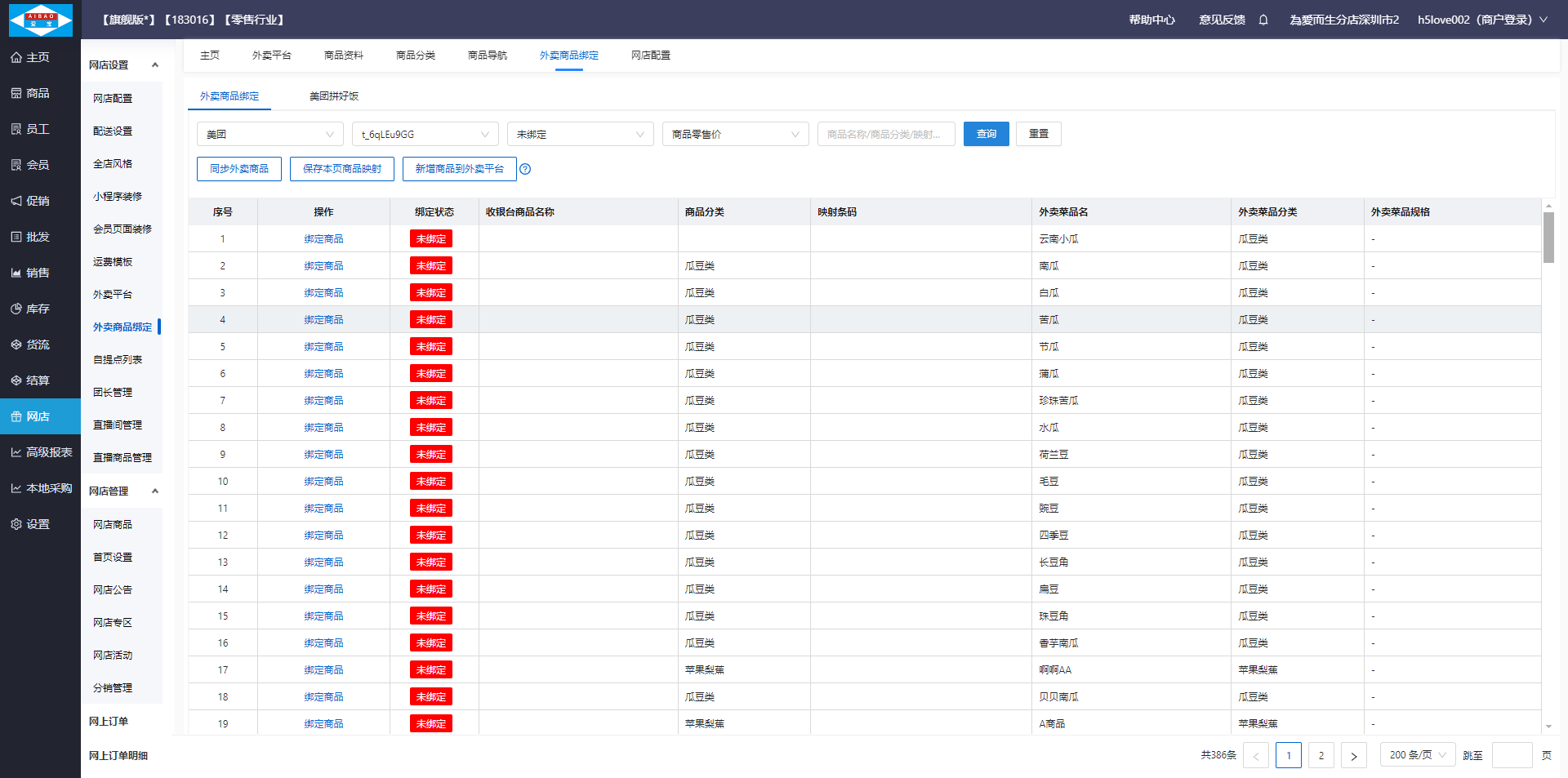This screenshot has width=1568, height=778.
Task: Open 自提点列表 in the side menu
Action: point(118,360)
